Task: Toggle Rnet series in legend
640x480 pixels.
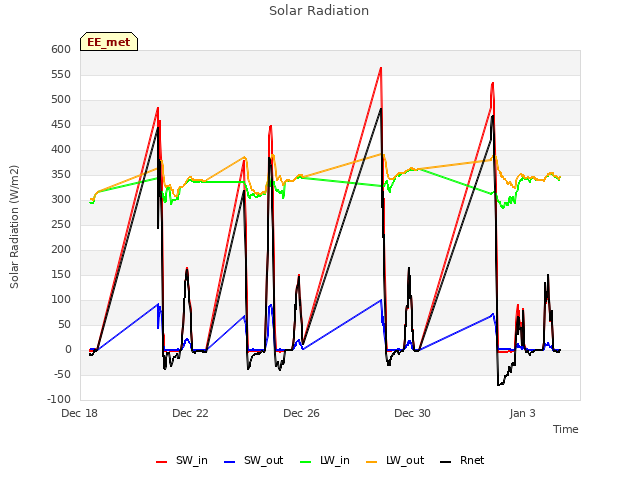Action: [x=462, y=460]
